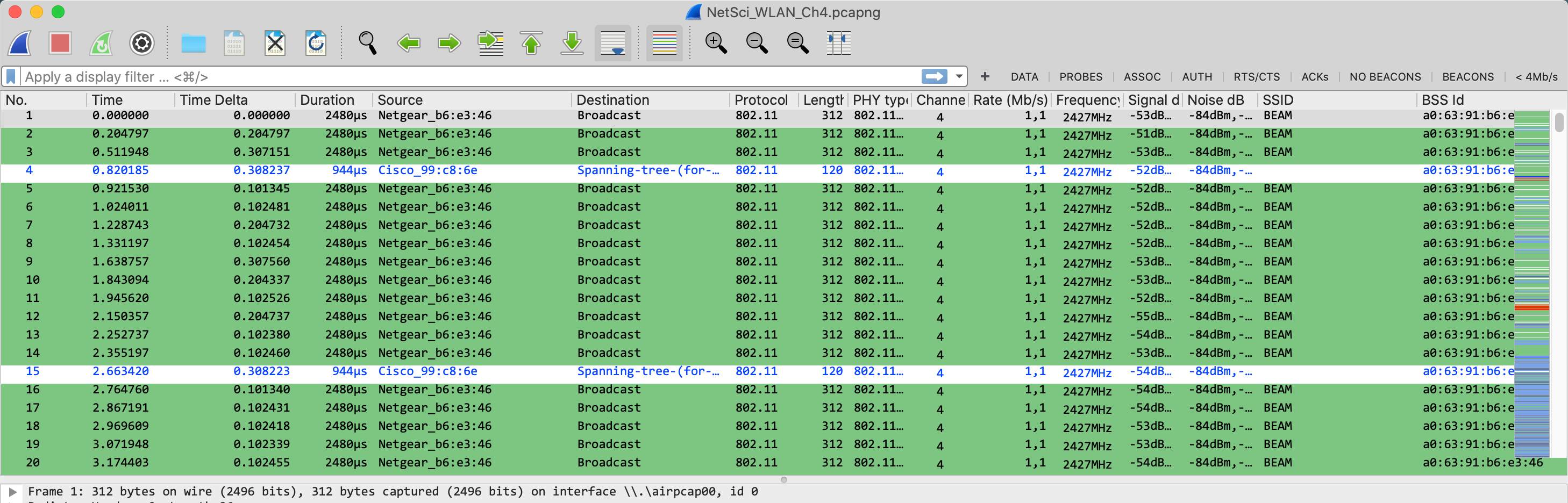This screenshot has width=1568, height=503.
Task: Open display filter history dropdown
Action: pos(959,77)
